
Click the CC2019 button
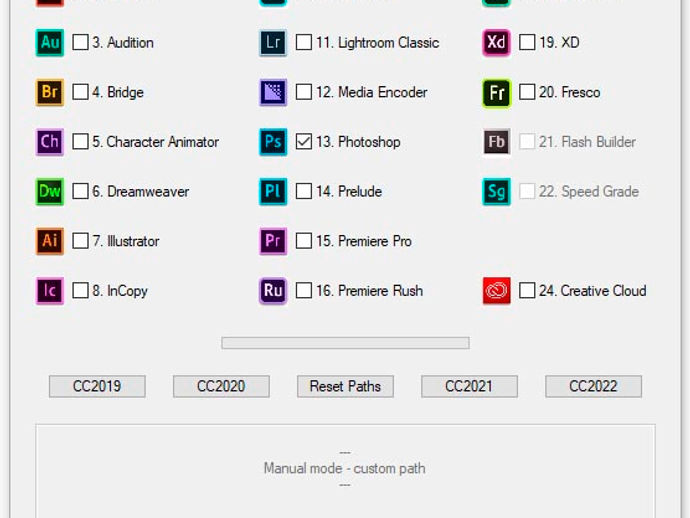[x=97, y=386]
